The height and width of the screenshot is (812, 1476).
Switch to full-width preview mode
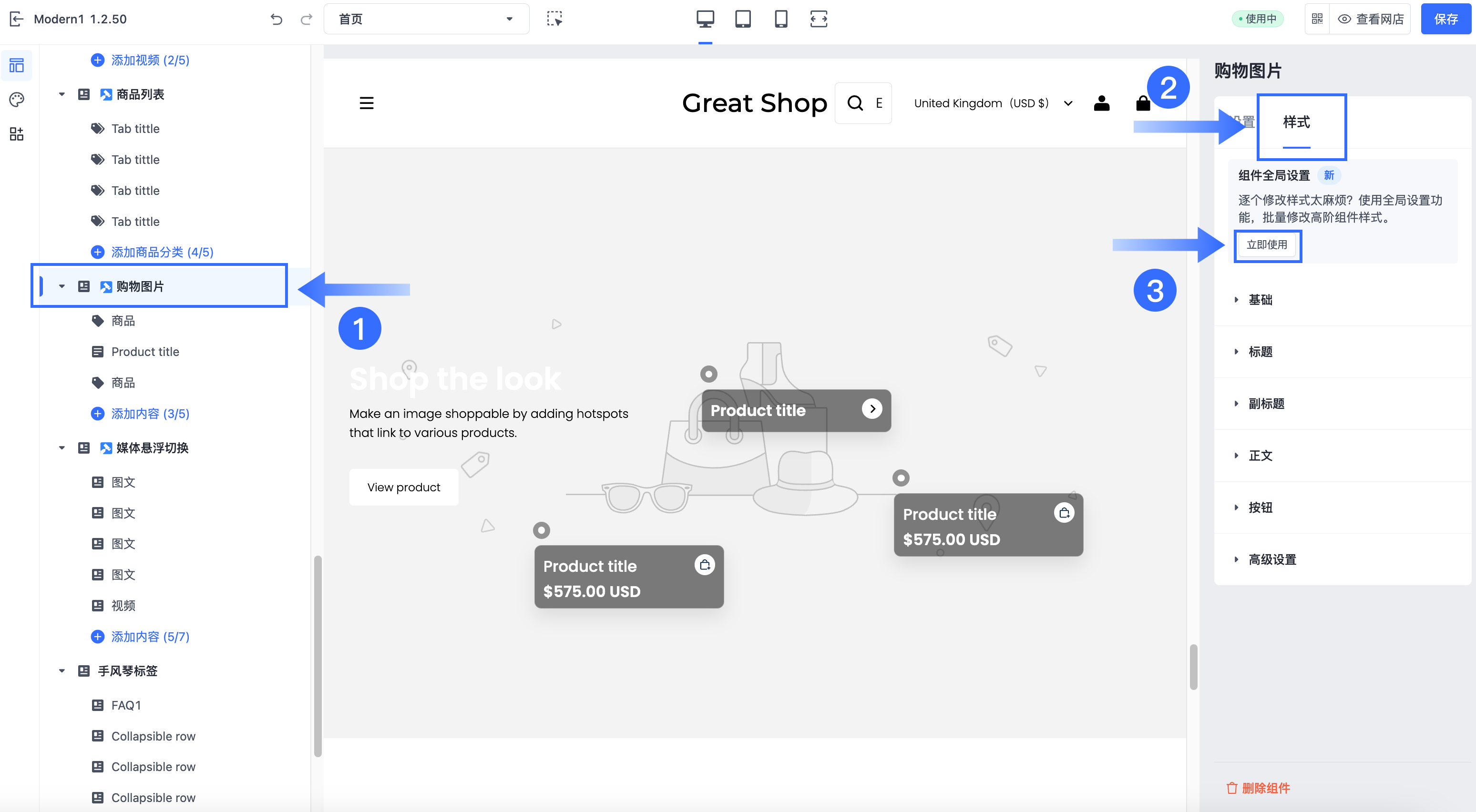(819, 19)
